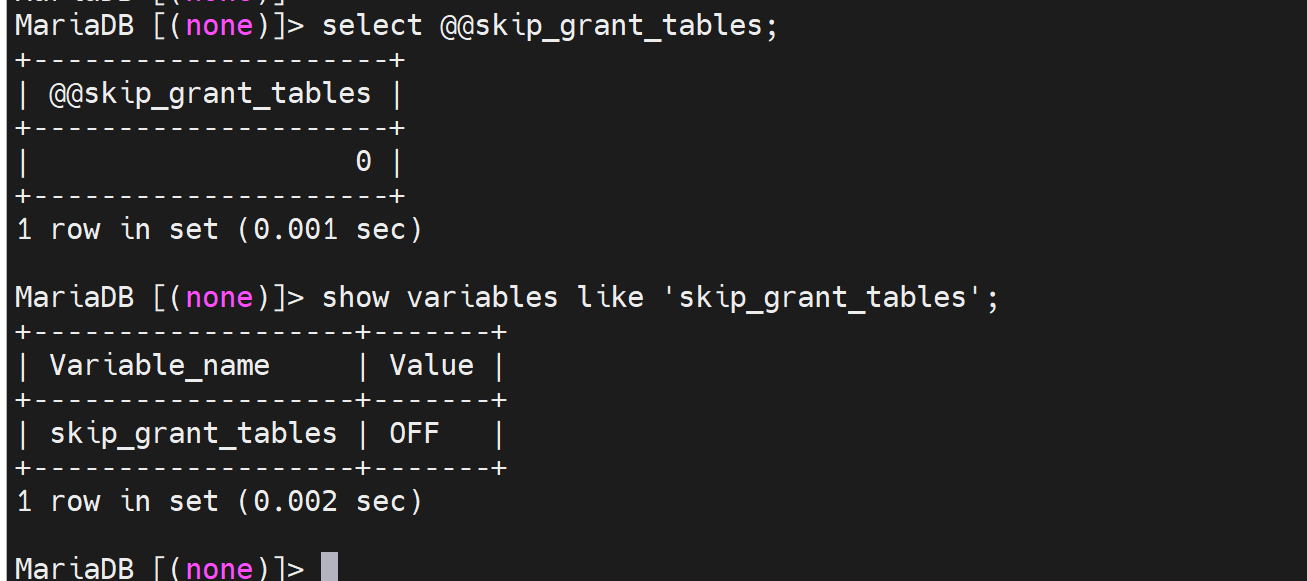Click the terminal cursor block at the last prompt
Viewport: 1307px width, 581px height.
329,567
